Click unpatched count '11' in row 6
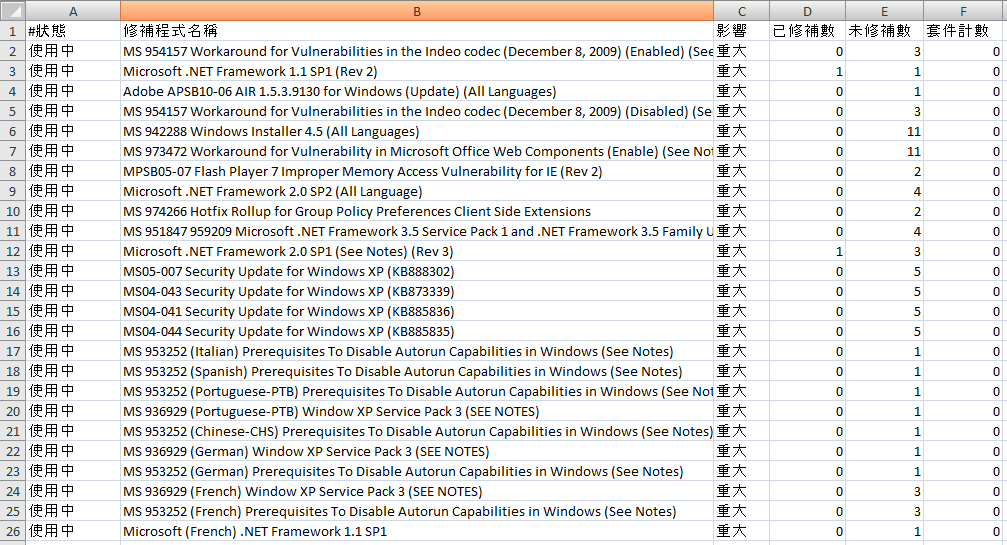Screen dimensions: 1007x545 [x=884, y=131]
